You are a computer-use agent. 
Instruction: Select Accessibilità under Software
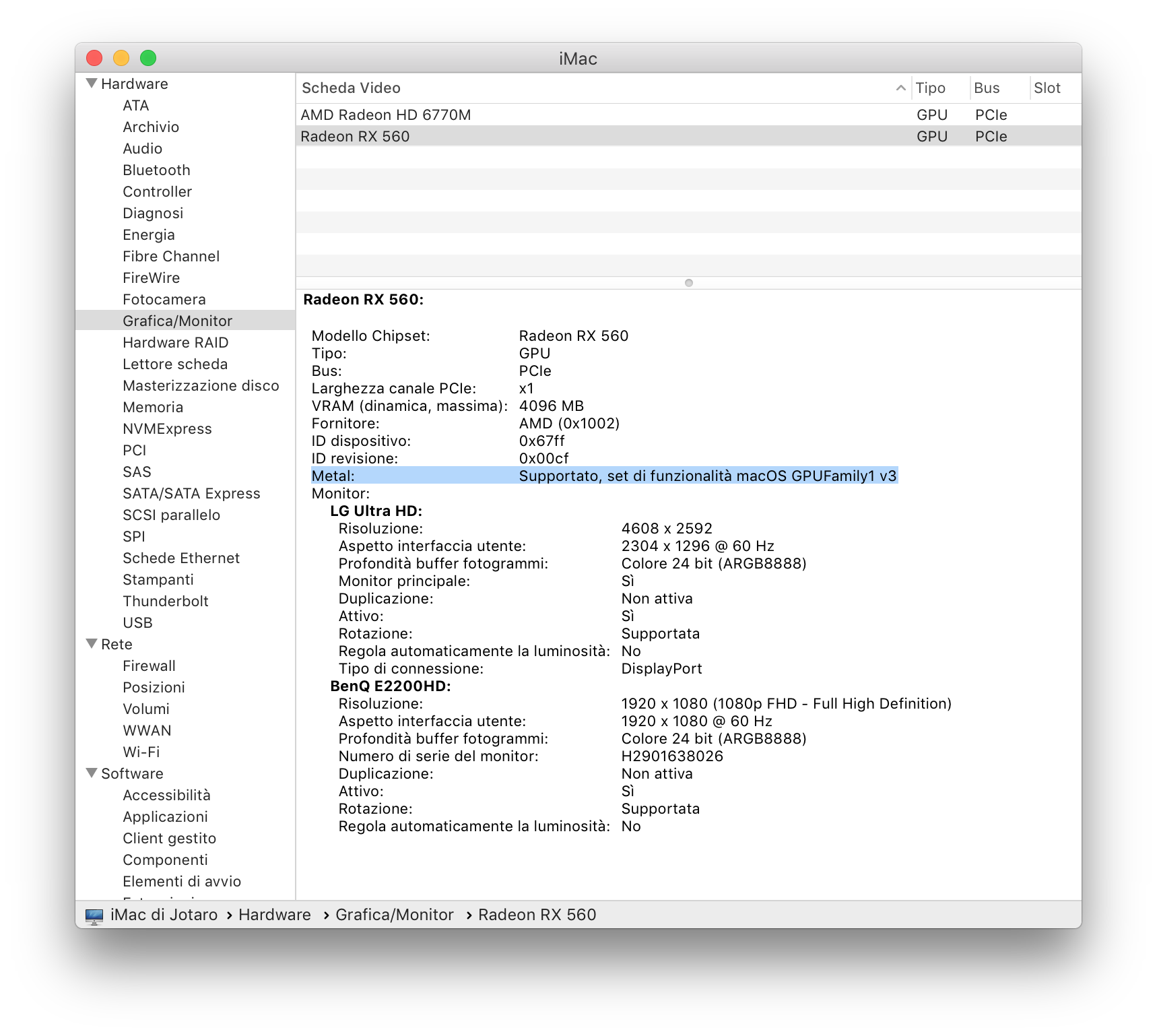click(166, 796)
